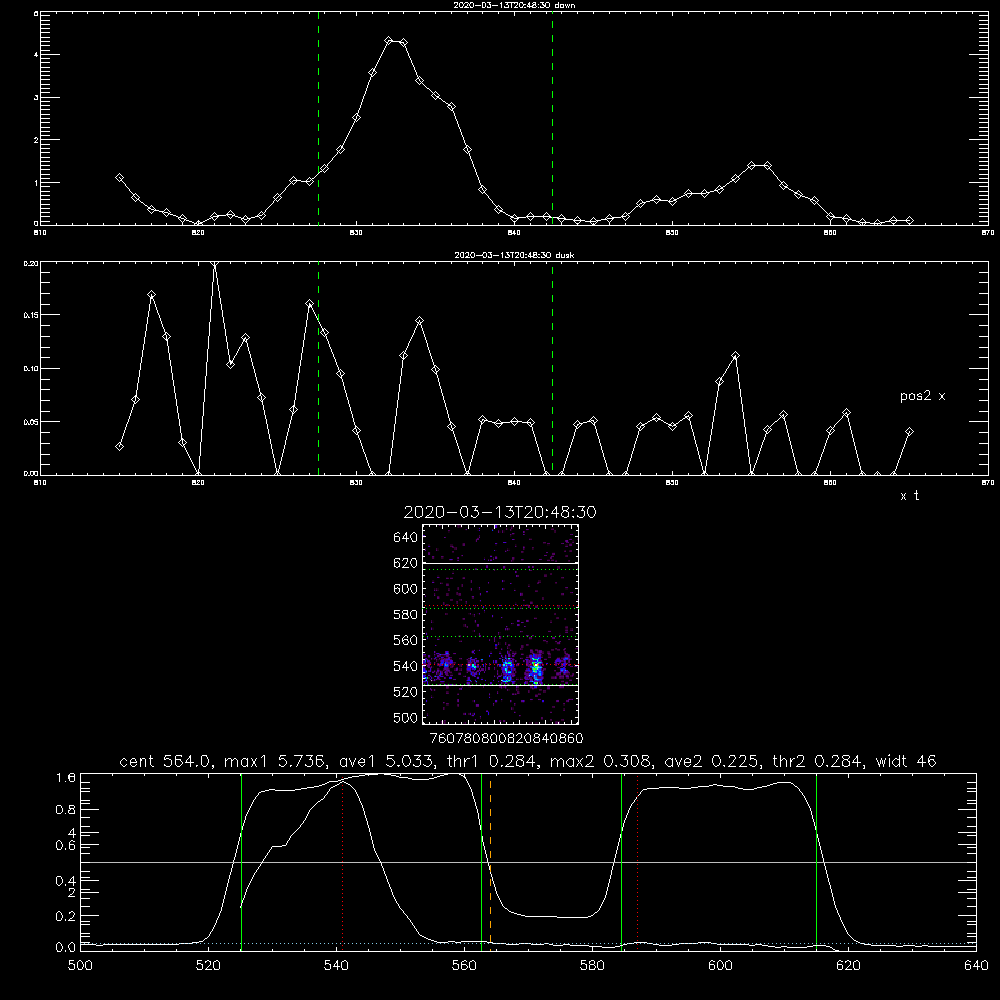Click the orange dashed center line in bottom plot

(x=490, y=861)
